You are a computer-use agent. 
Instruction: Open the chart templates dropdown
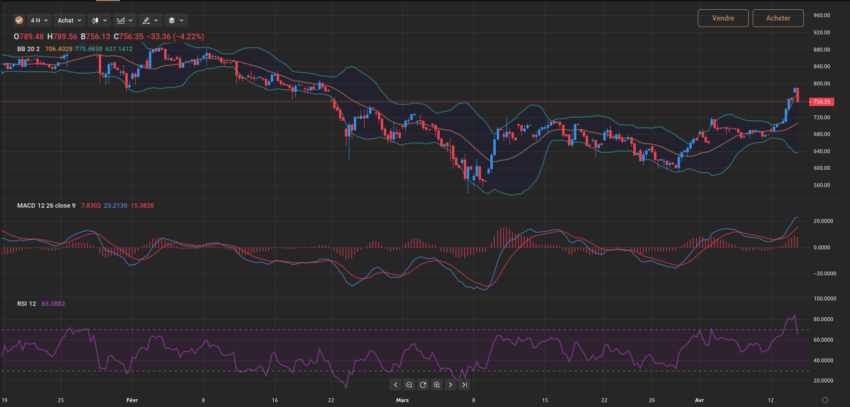tap(175, 20)
